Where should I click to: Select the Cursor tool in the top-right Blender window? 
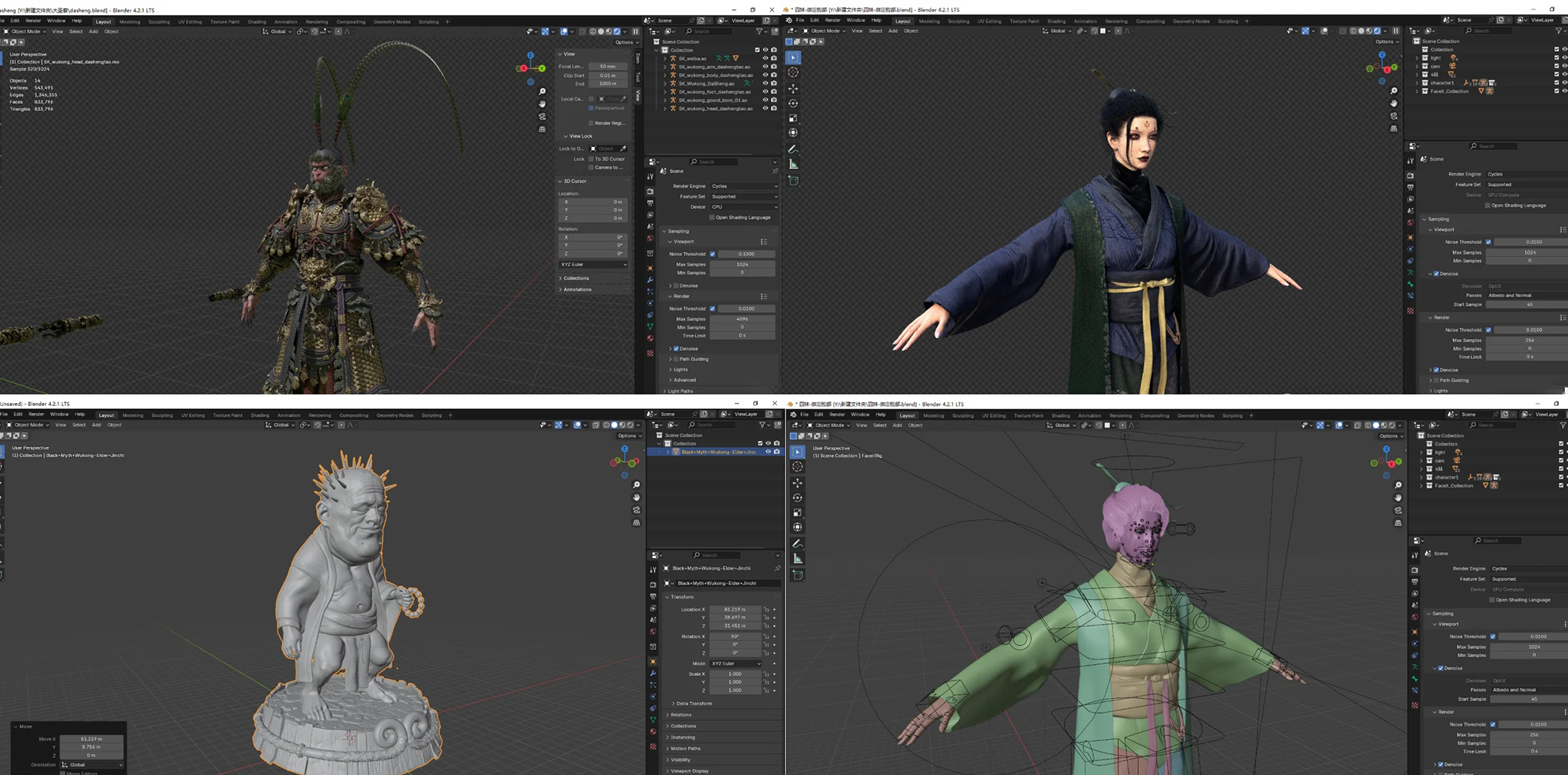pos(793,73)
